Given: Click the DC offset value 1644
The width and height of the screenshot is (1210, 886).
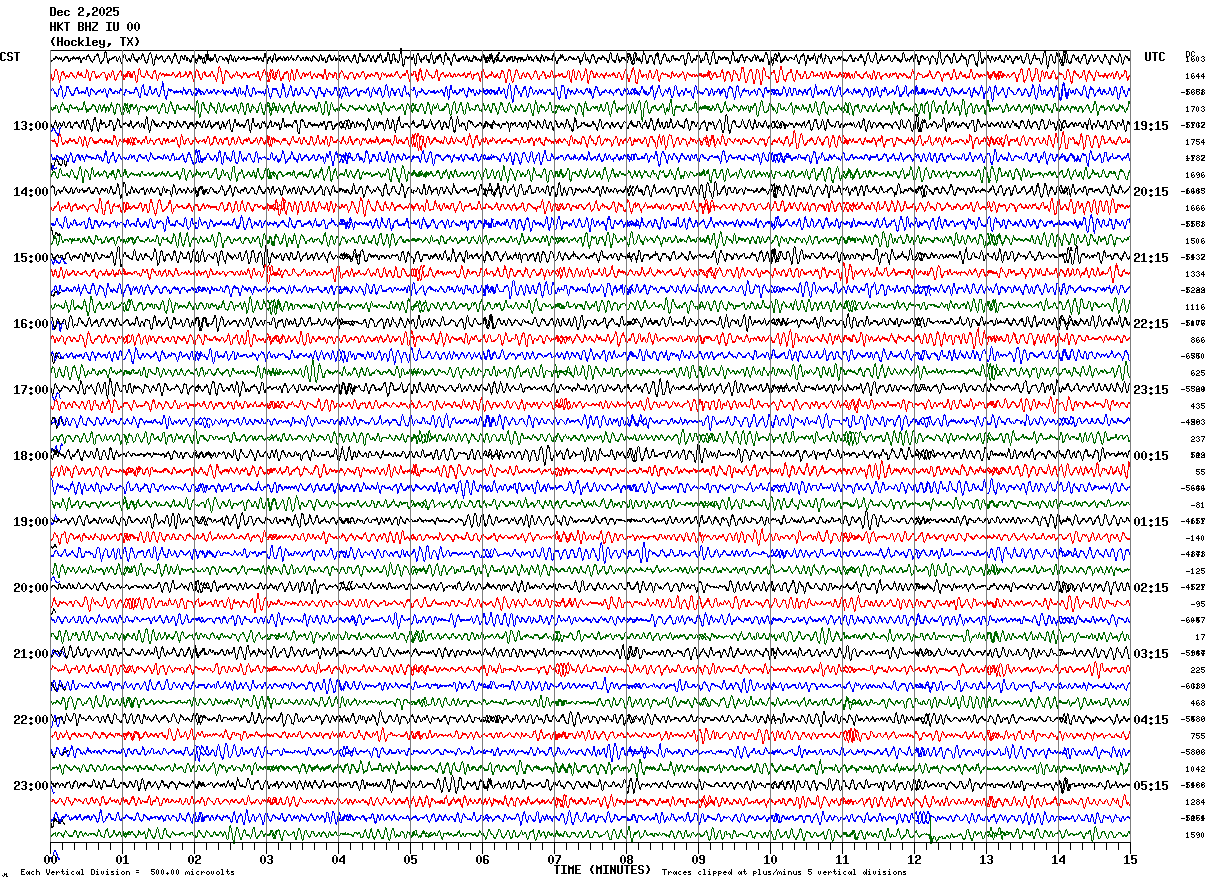Looking at the screenshot, I should pos(1195,76).
